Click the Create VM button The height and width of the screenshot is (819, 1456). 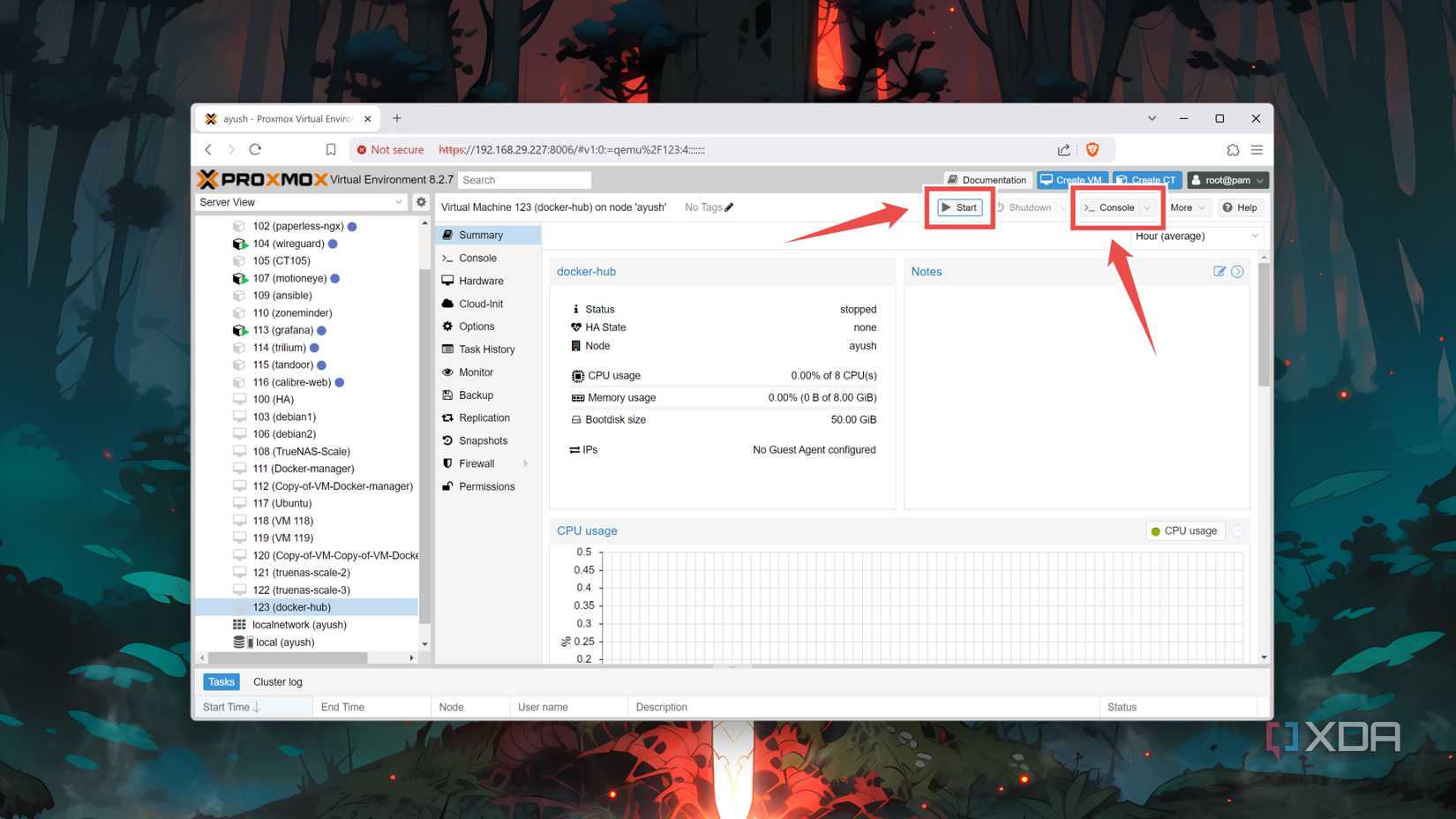coord(1071,180)
